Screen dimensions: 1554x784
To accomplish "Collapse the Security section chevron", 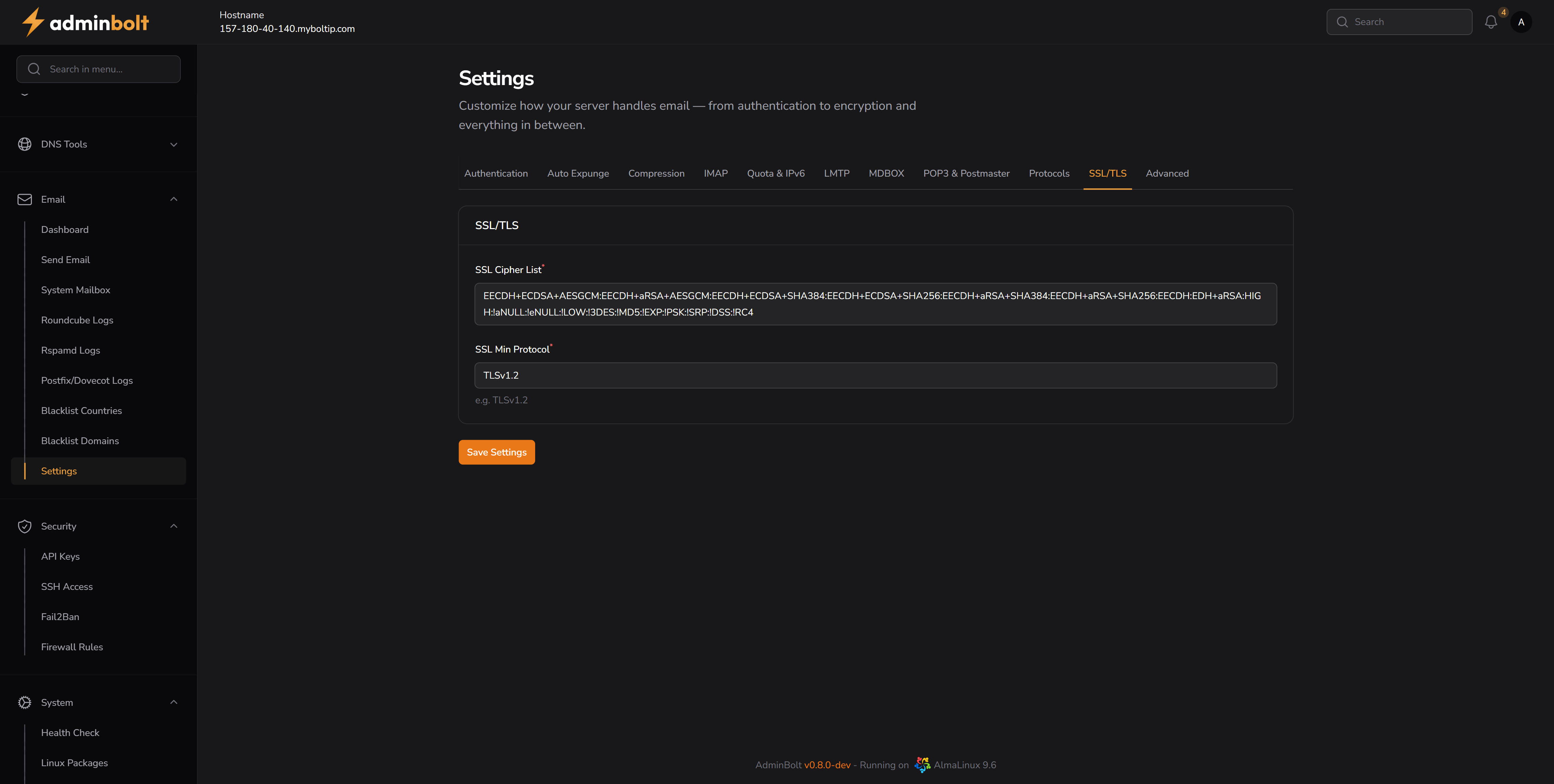I will pos(174,526).
